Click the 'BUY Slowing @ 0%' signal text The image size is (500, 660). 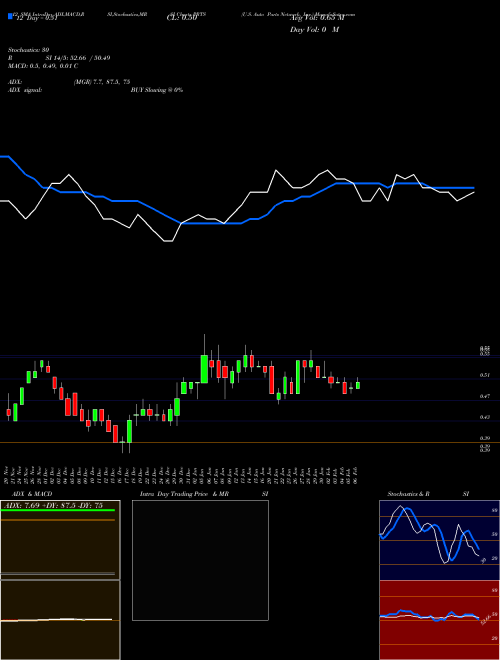point(157,90)
